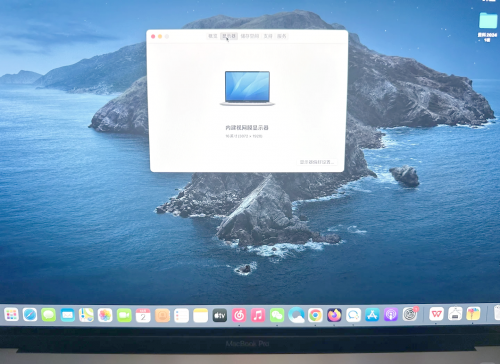Launch WPS Office from the dock
Image resolution: width=500 pixels, height=364 pixels.
click(x=436, y=314)
